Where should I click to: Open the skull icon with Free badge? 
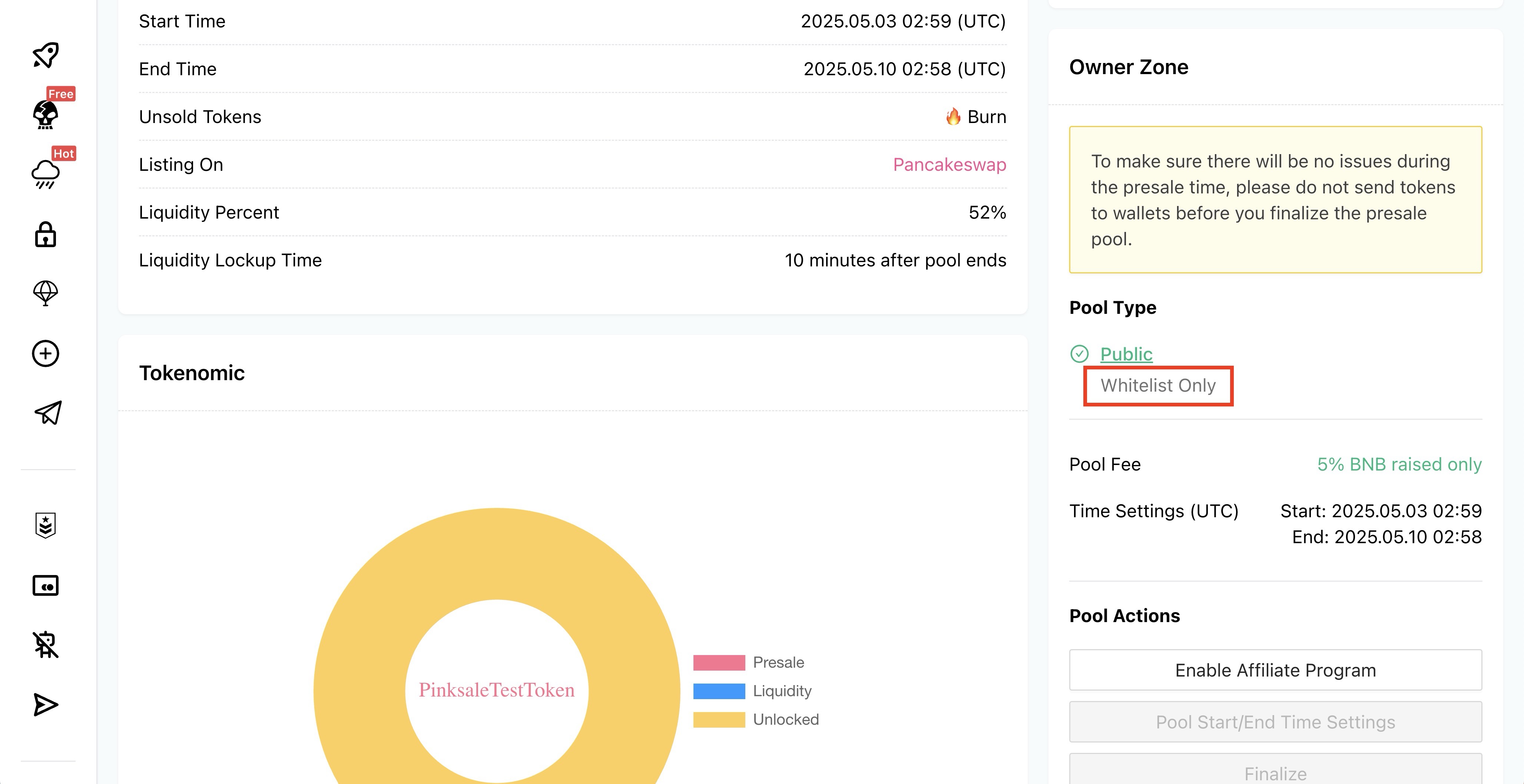tap(46, 114)
